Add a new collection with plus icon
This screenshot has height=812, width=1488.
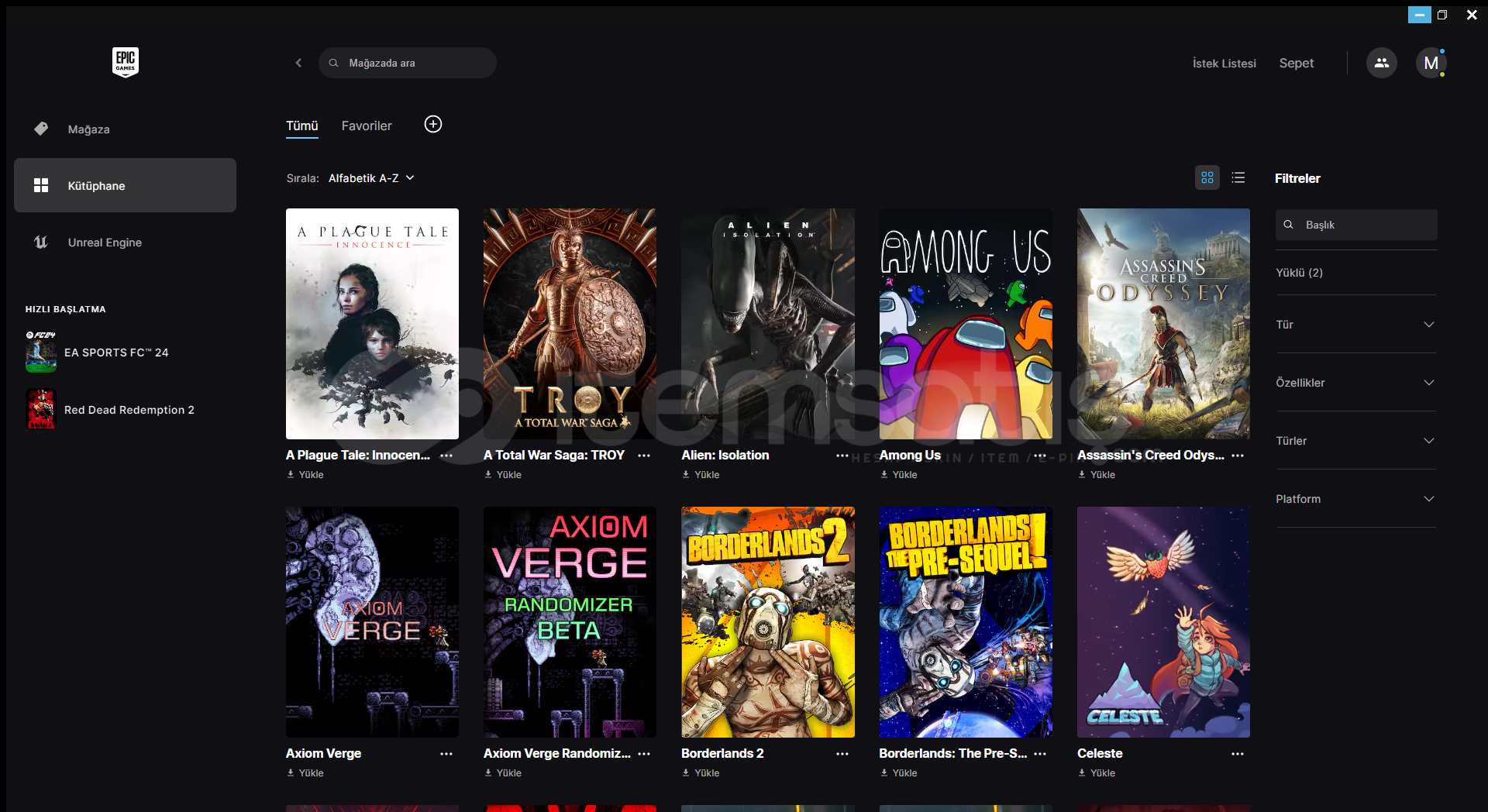tap(433, 124)
